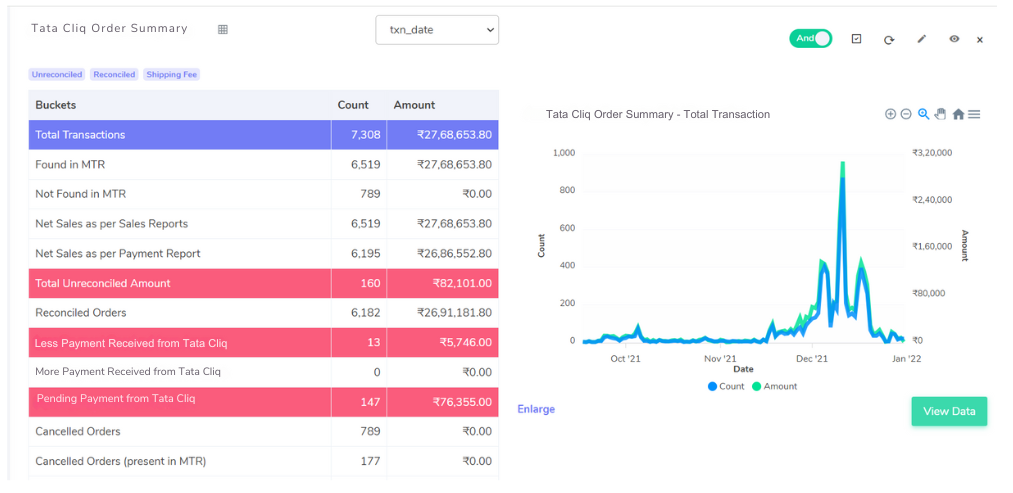
Task: Click Pending Payment from Tata Cliq row
Action: pyautogui.click(x=264, y=402)
